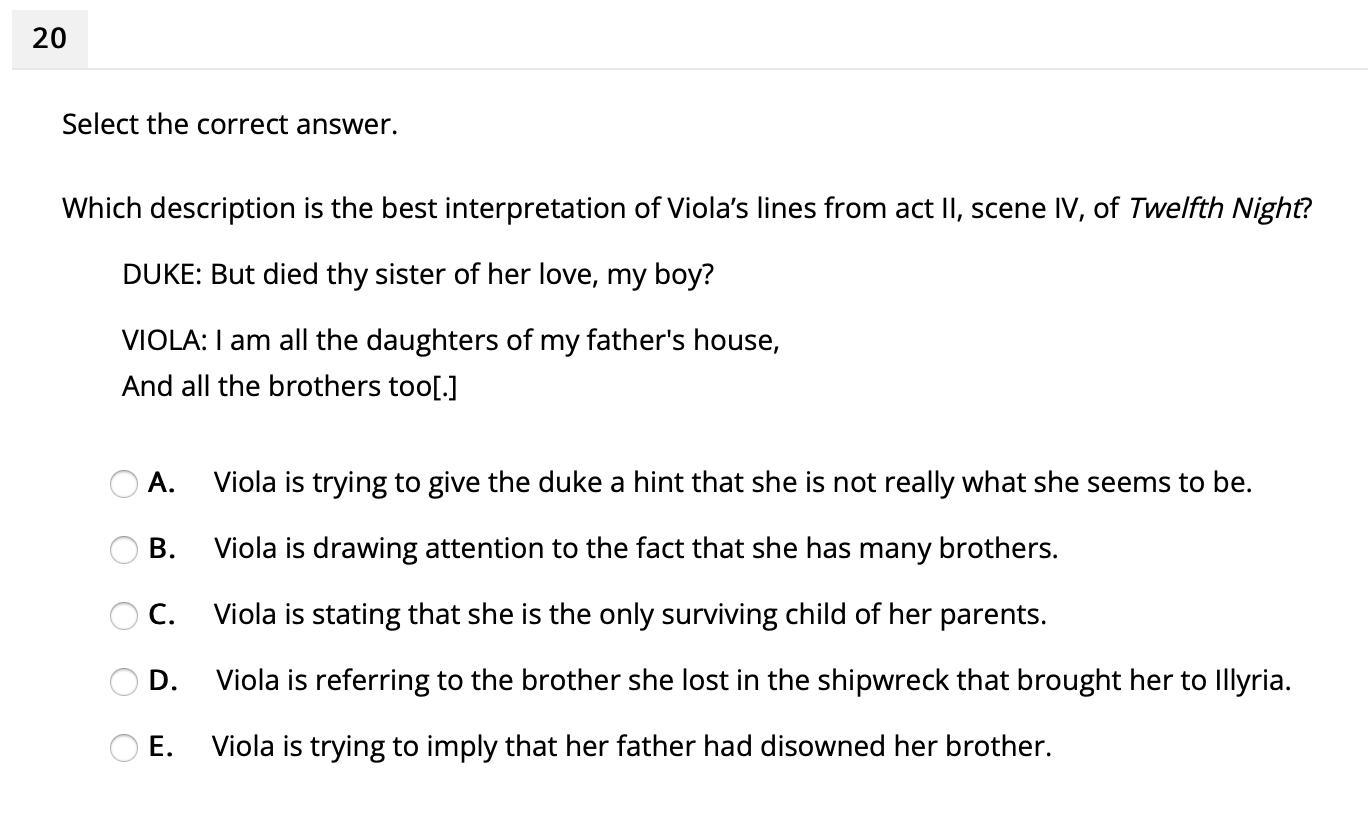Select radio button for option B
1368x816 pixels.
tap(124, 550)
